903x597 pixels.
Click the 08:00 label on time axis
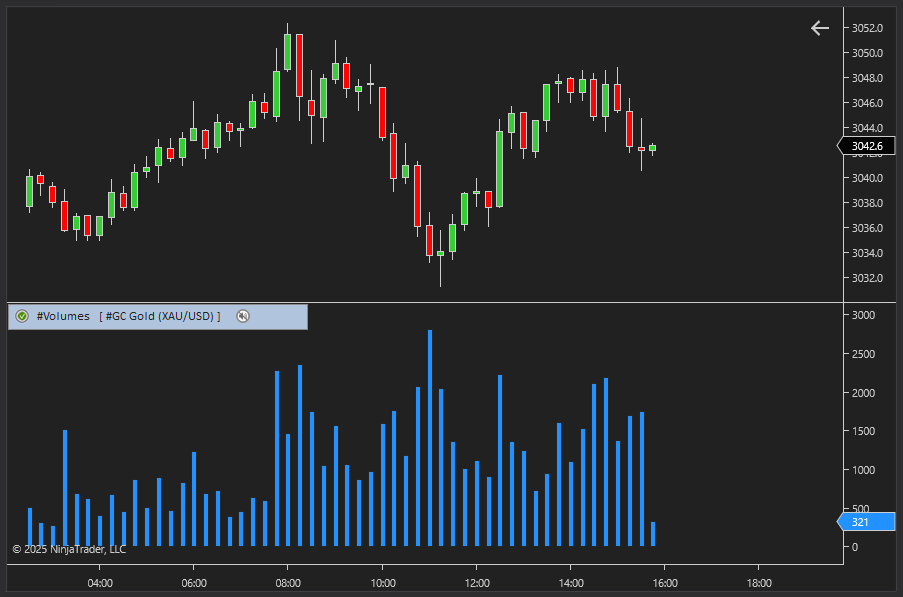(288, 583)
